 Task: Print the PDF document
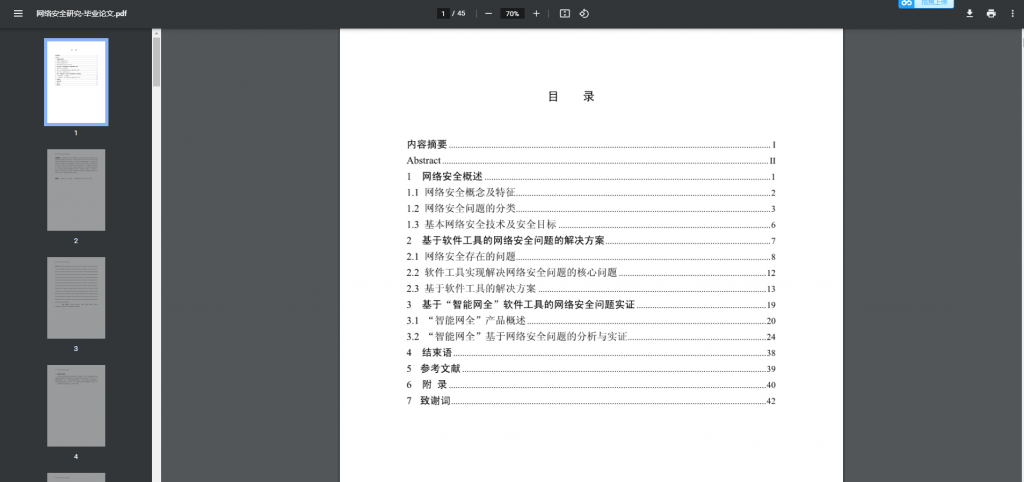click(991, 13)
